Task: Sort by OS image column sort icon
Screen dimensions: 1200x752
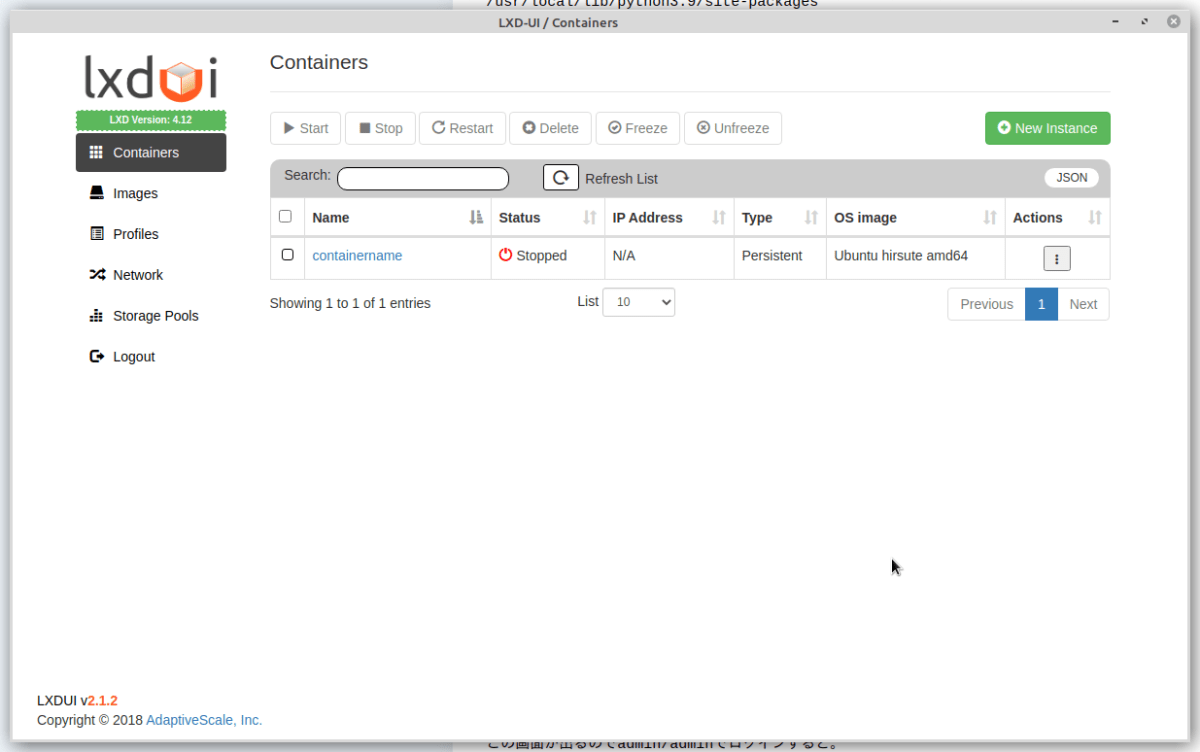Action: pyautogui.click(x=990, y=217)
